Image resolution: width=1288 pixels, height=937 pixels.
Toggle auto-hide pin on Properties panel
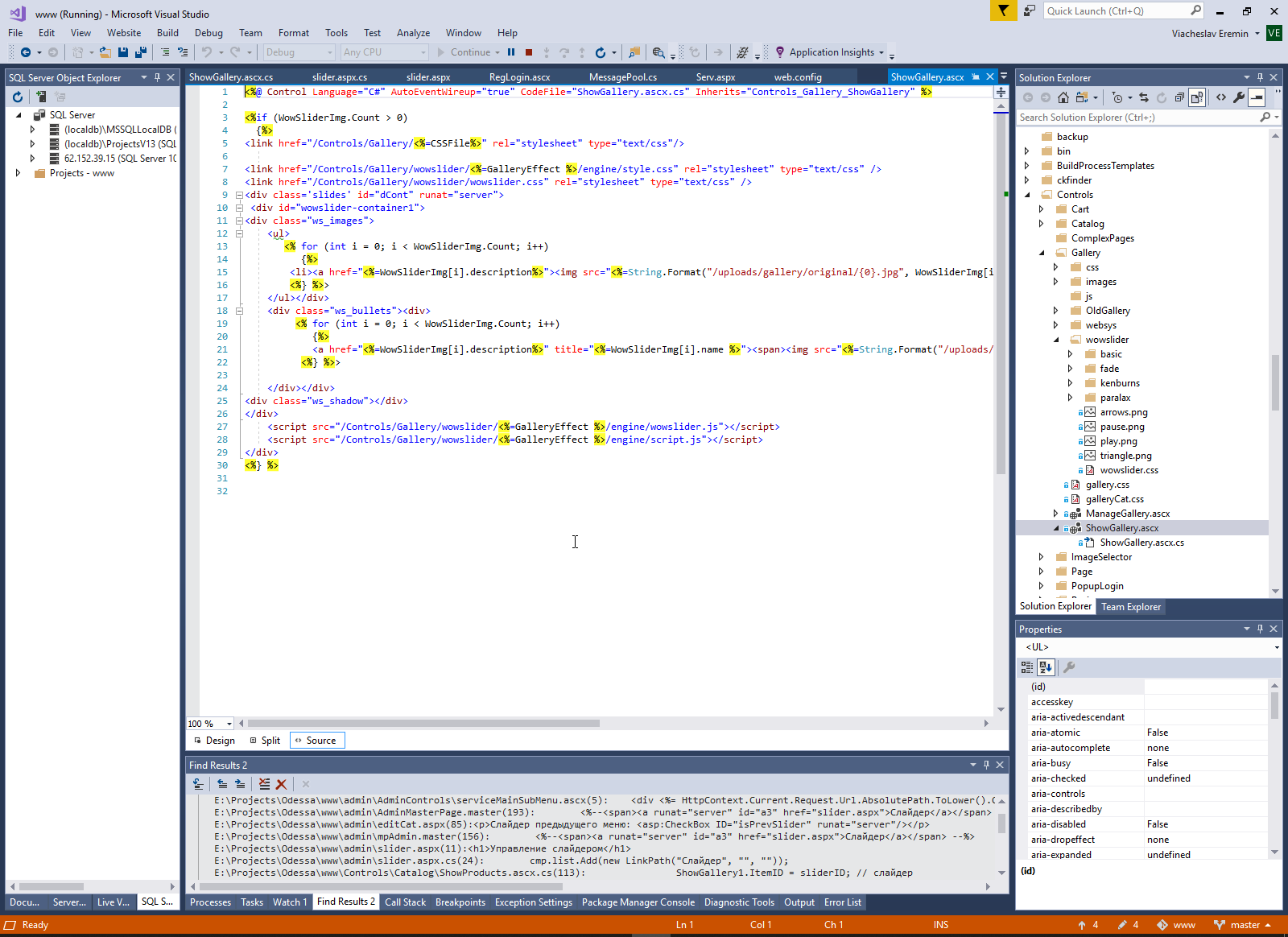tap(1260, 629)
